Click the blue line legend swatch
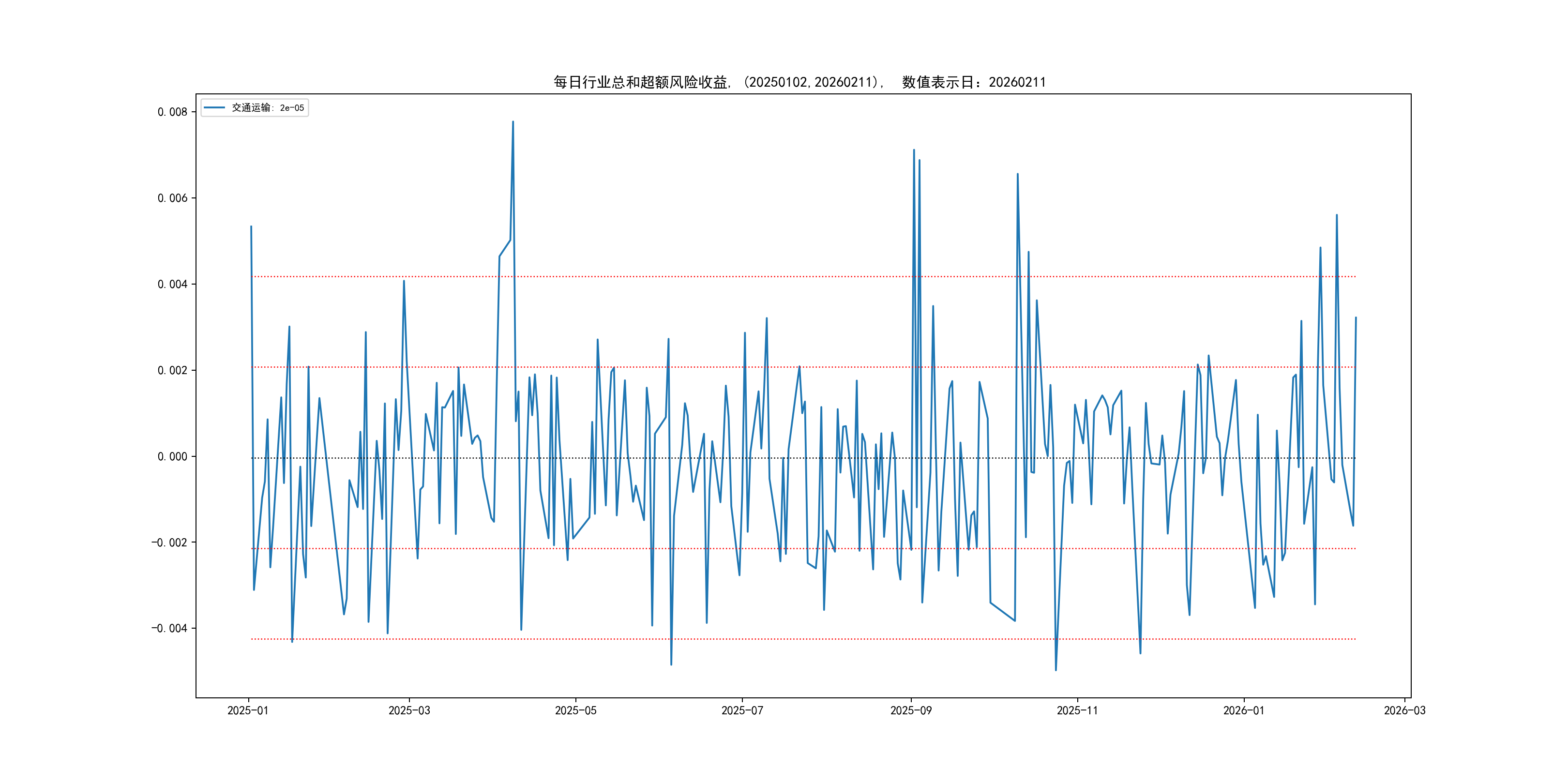 (x=214, y=108)
